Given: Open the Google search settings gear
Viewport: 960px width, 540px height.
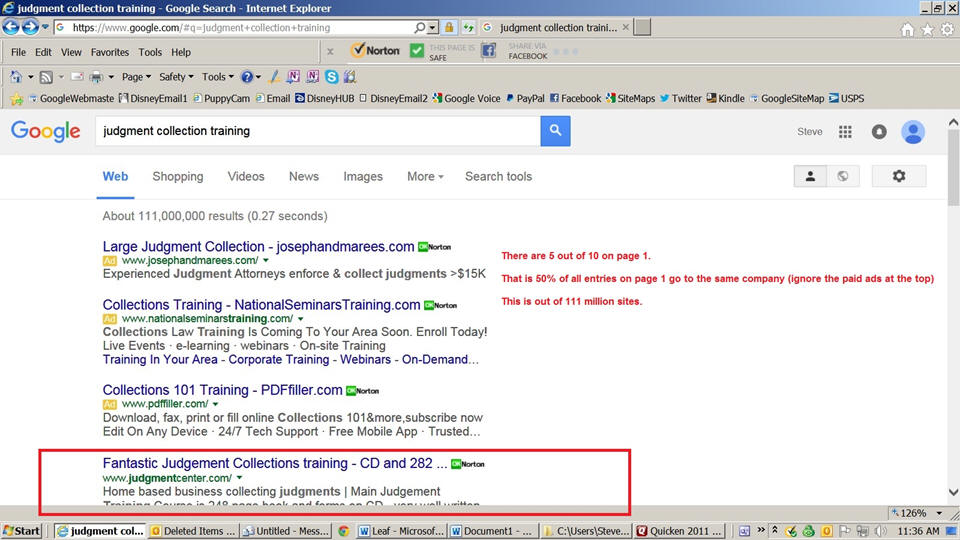Looking at the screenshot, I should (x=898, y=176).
